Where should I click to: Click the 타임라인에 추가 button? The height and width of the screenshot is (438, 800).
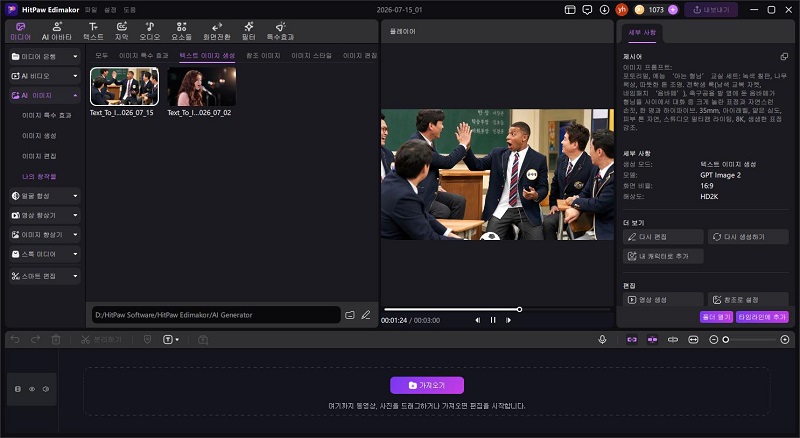[762, 317]
